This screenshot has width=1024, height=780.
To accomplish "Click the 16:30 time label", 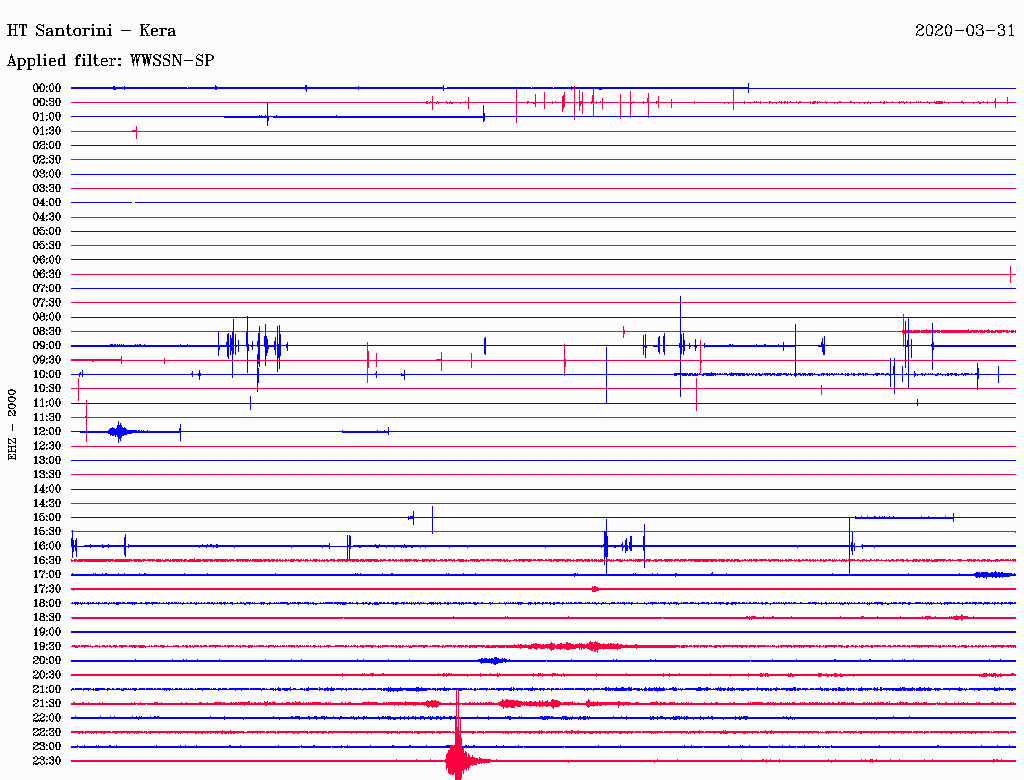I will 47,560.
